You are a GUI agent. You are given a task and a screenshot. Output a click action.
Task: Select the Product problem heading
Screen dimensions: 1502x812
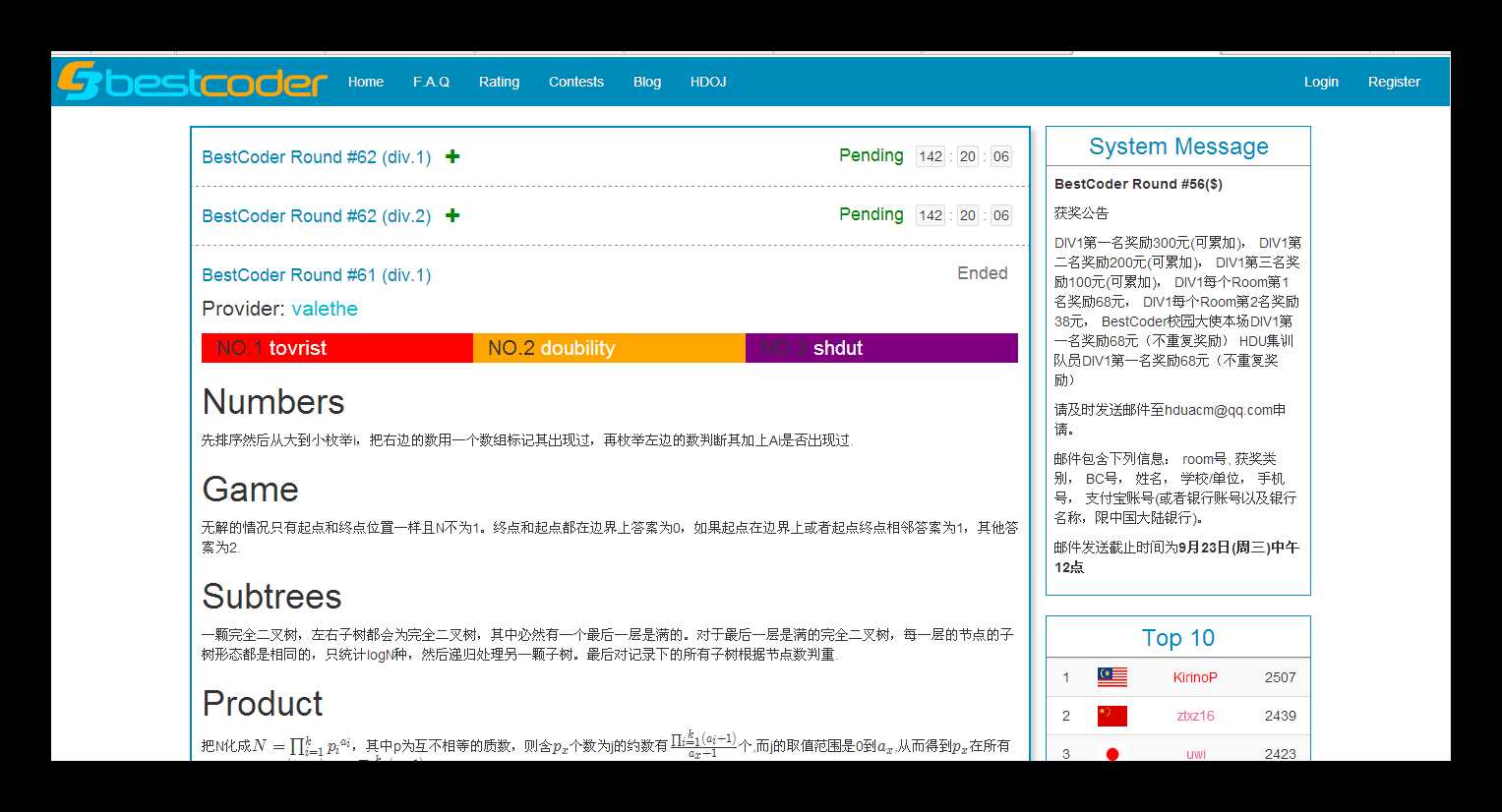[263, 704]
